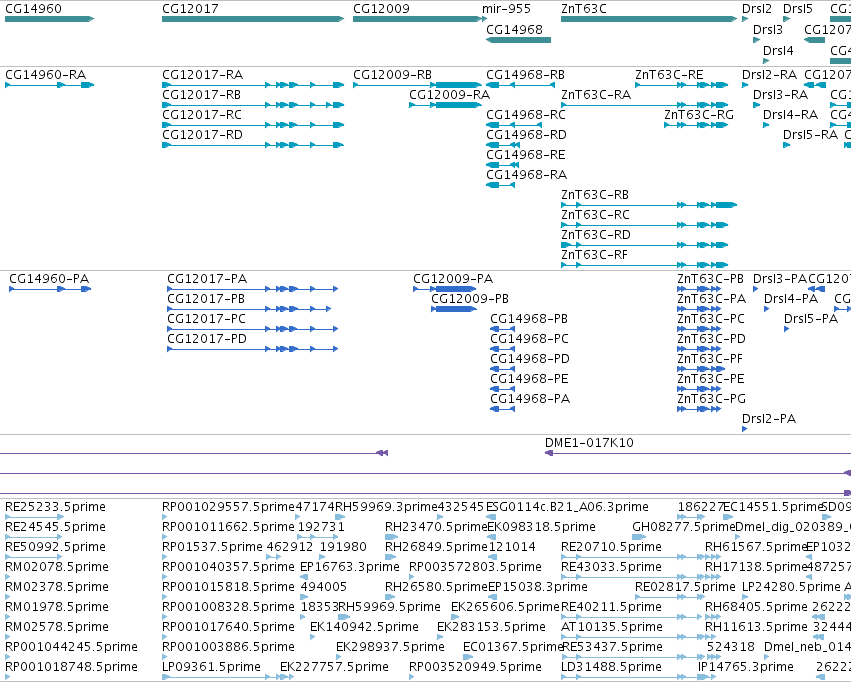
Task: Click transcript Drsl4-RA
Action: pos(790,114)
